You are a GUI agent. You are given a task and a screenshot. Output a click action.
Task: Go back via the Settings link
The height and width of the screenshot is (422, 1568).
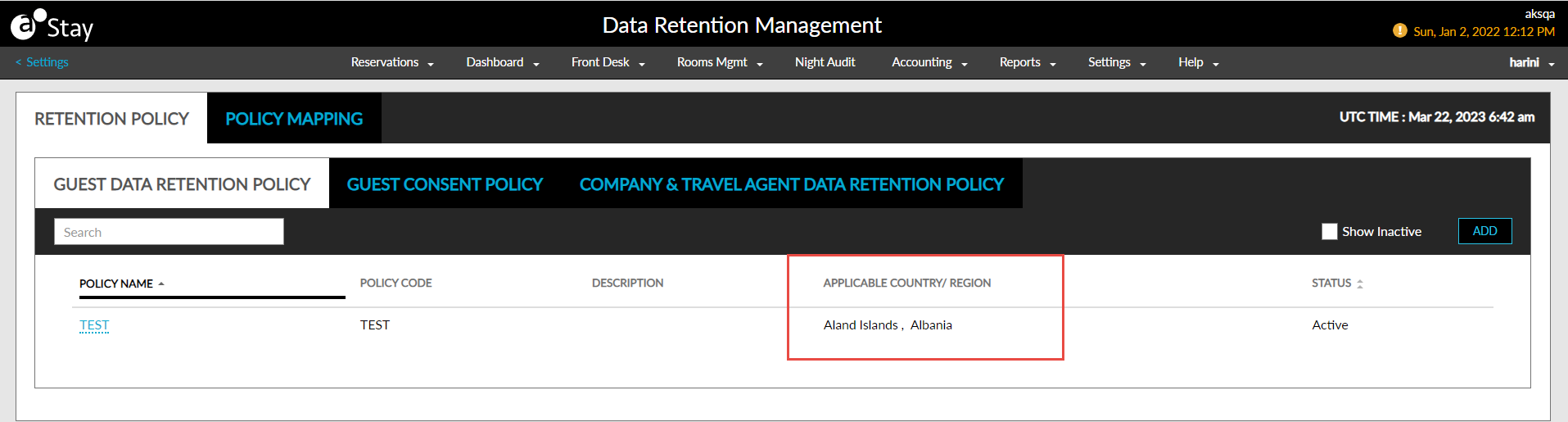pos(43,62)
